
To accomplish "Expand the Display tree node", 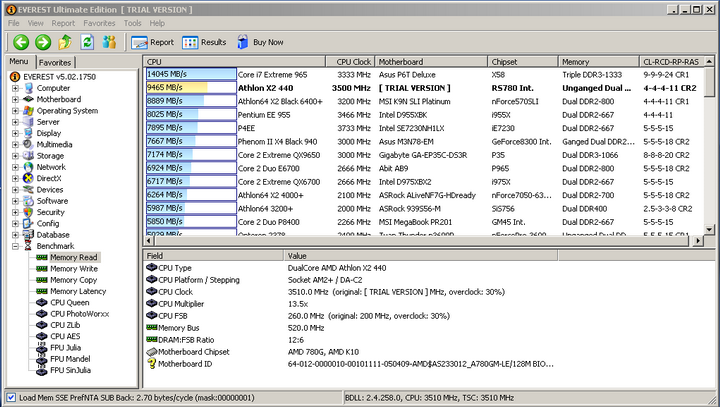I will tap(15, 133).
